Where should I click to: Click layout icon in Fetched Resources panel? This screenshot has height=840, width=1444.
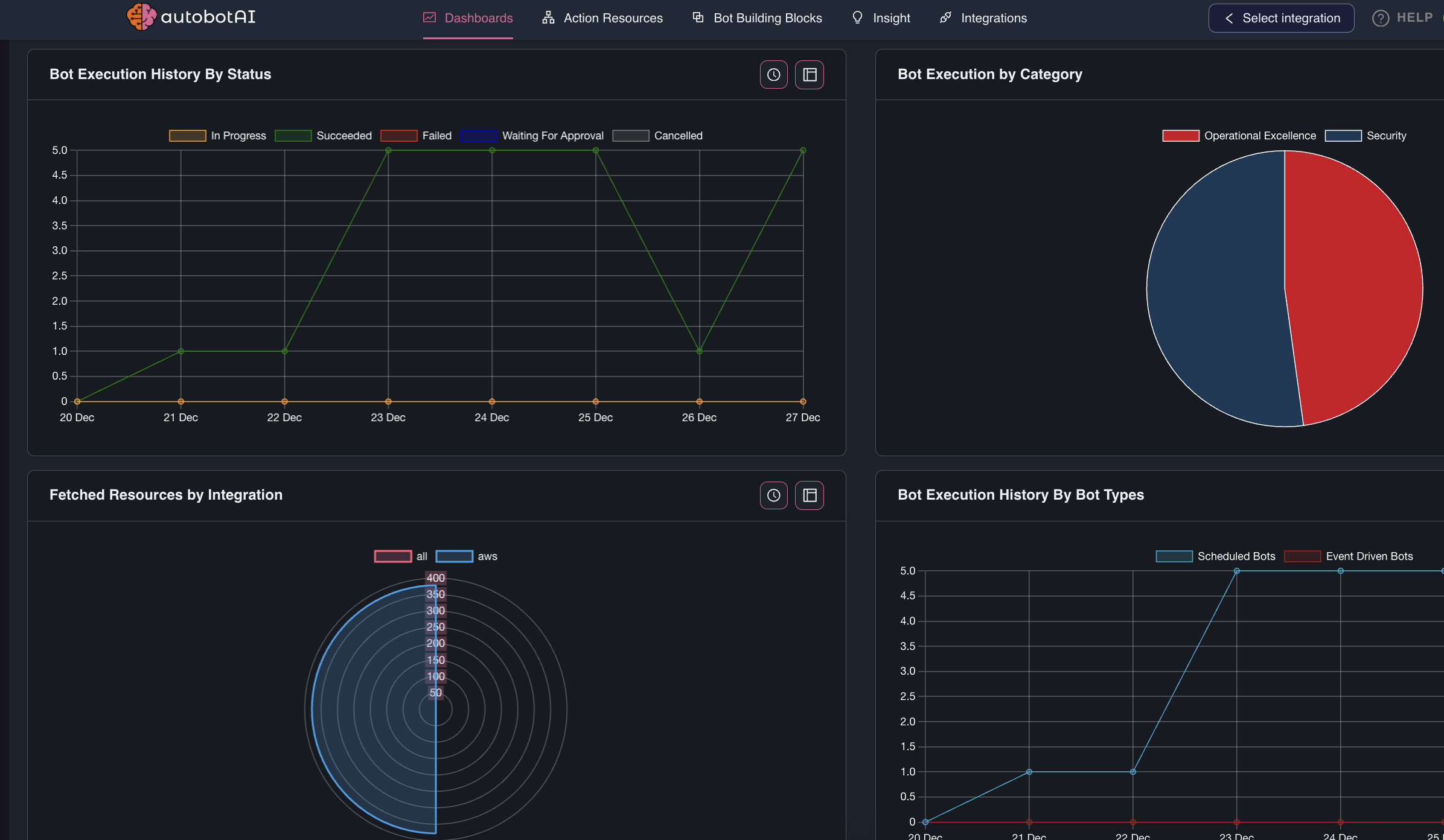coord(810,495)
